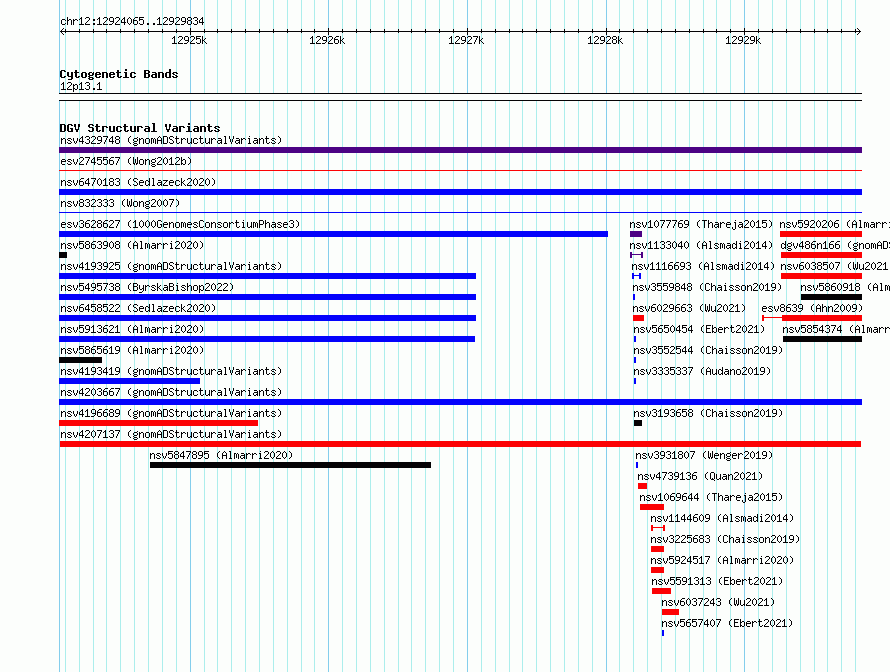Open nsv5860918 variant label

pos(845,287)
